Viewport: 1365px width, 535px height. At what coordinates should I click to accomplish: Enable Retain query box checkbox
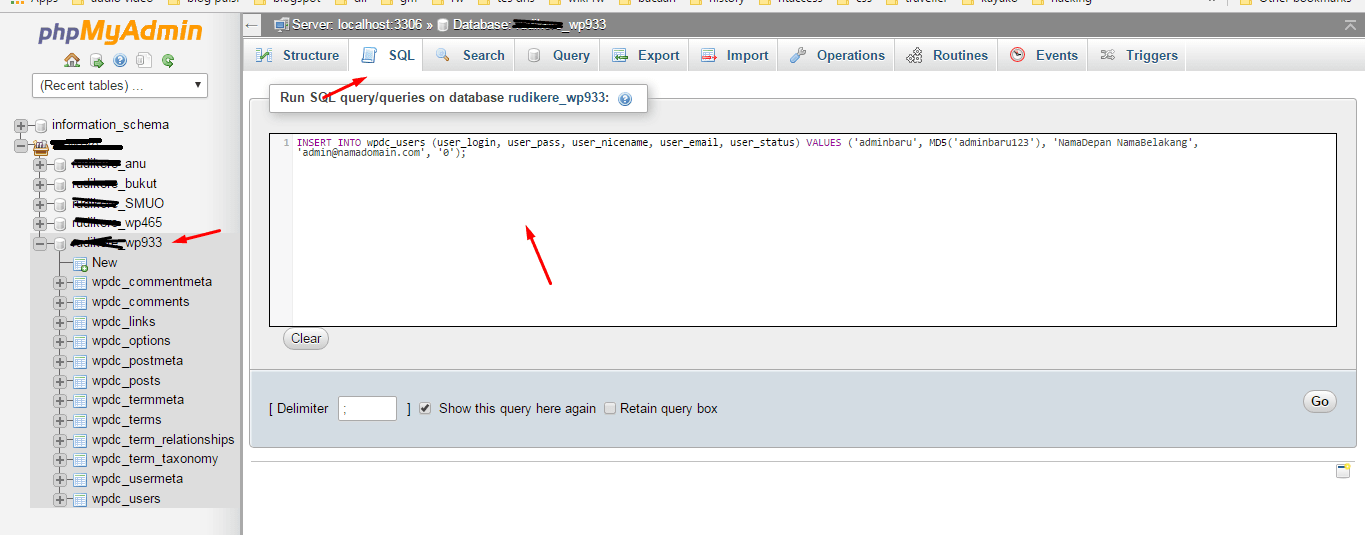pyautogui.click(x=610, y=408)
